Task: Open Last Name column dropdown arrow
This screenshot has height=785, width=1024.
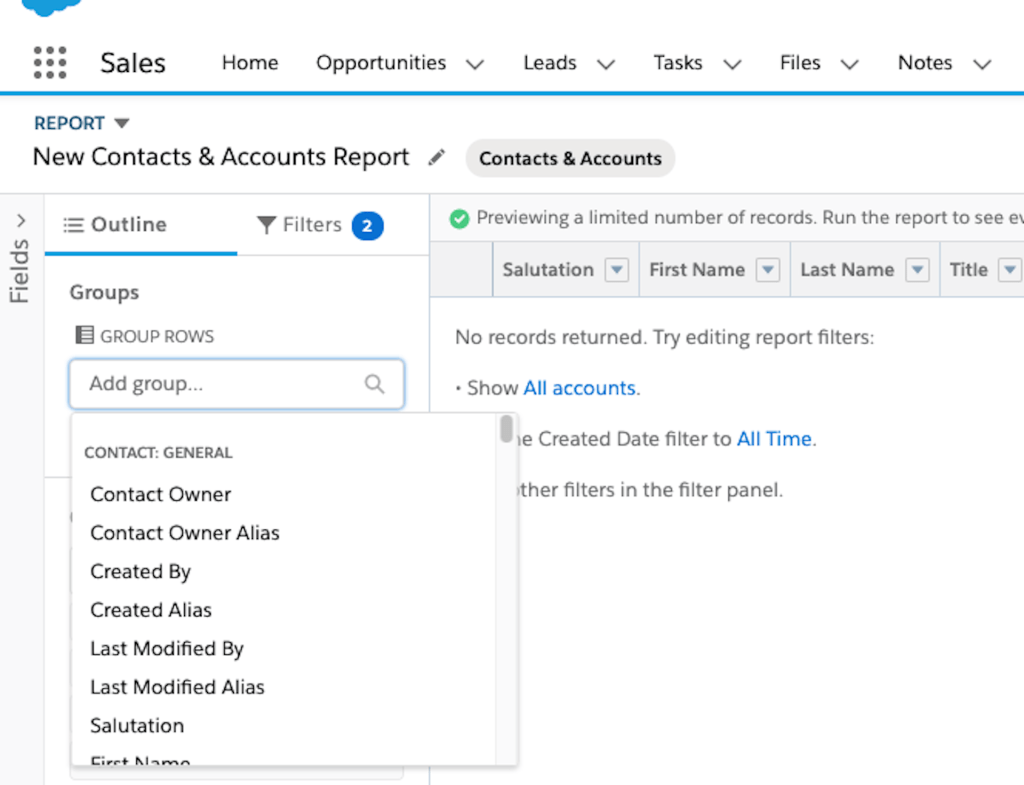Action: 917,270
